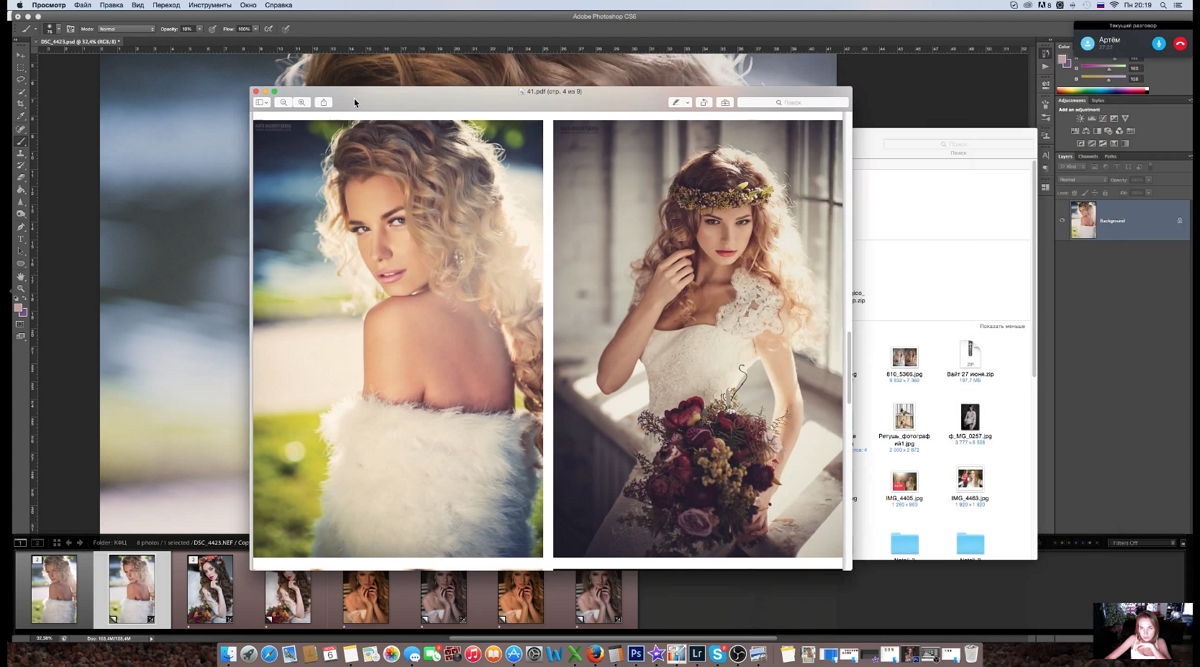The width and height of the screenshot is (1200, 667).
Task: Click the foreground color swatch in toolbar
Action: [18, 307]
